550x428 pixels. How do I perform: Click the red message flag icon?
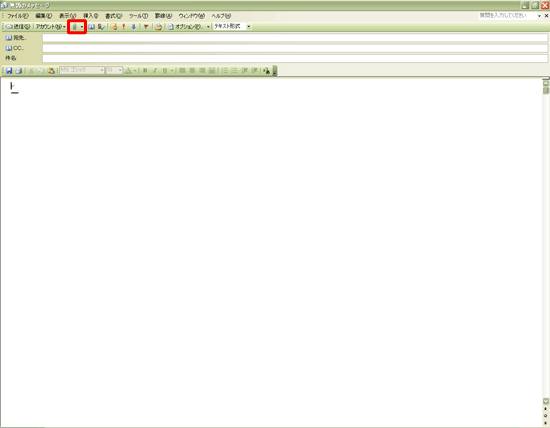pyautogui.click(x=146, y=27)
